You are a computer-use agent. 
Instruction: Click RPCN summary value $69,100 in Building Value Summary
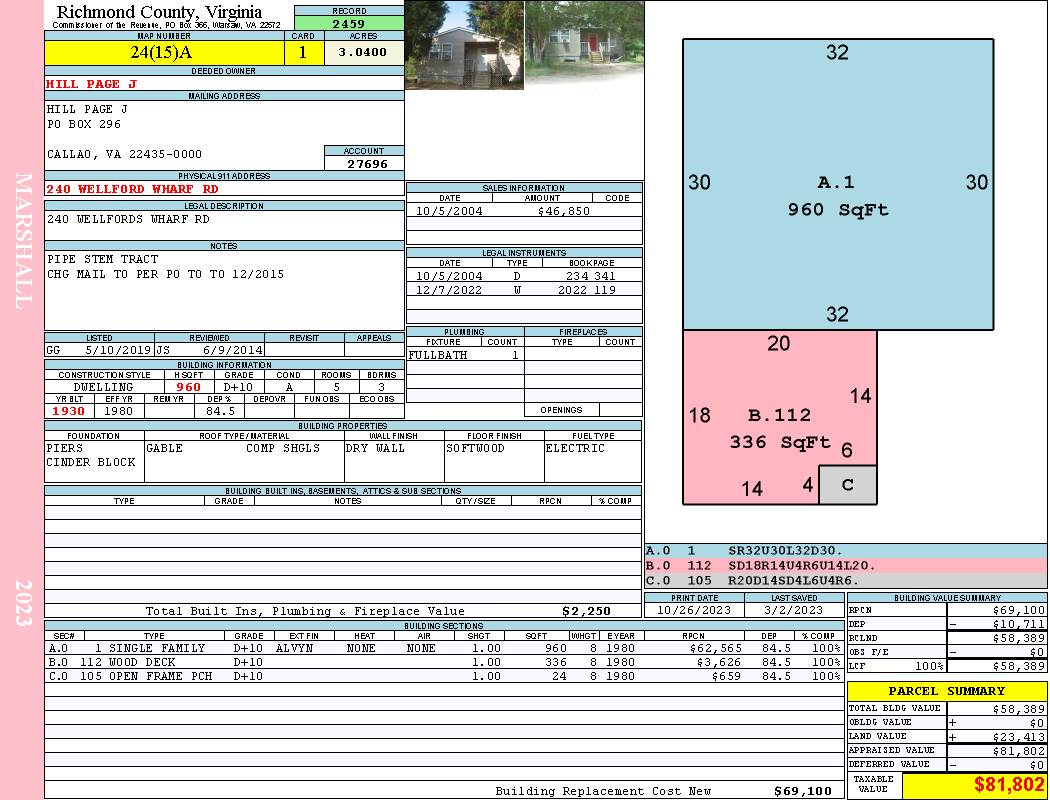tap(1018, 610)
